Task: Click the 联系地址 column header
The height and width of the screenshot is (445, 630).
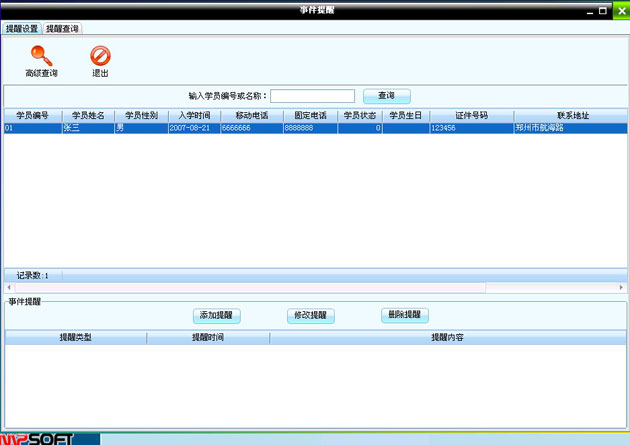Action: (573, 116)
